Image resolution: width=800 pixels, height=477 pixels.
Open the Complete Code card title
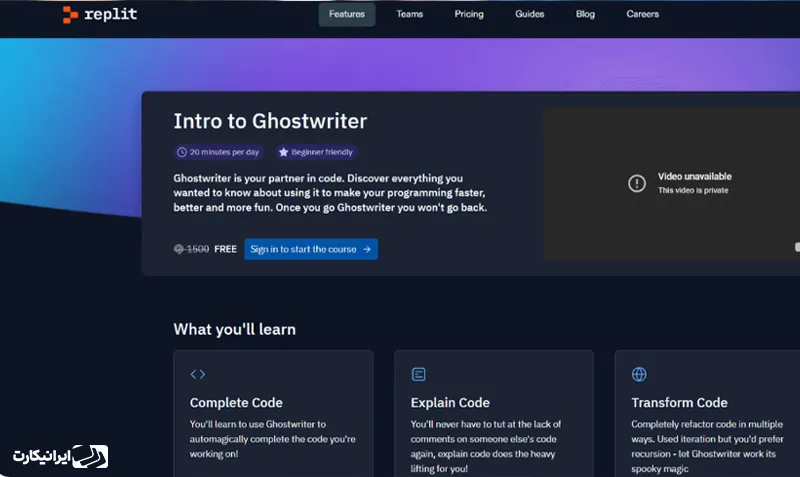coord(236,403)
